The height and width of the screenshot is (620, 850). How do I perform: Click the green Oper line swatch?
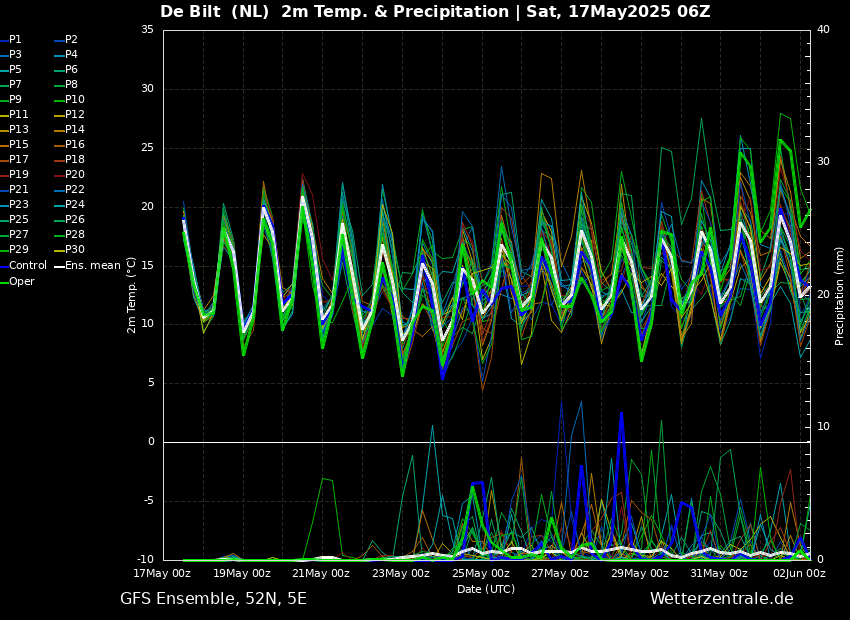pos(4,282)
